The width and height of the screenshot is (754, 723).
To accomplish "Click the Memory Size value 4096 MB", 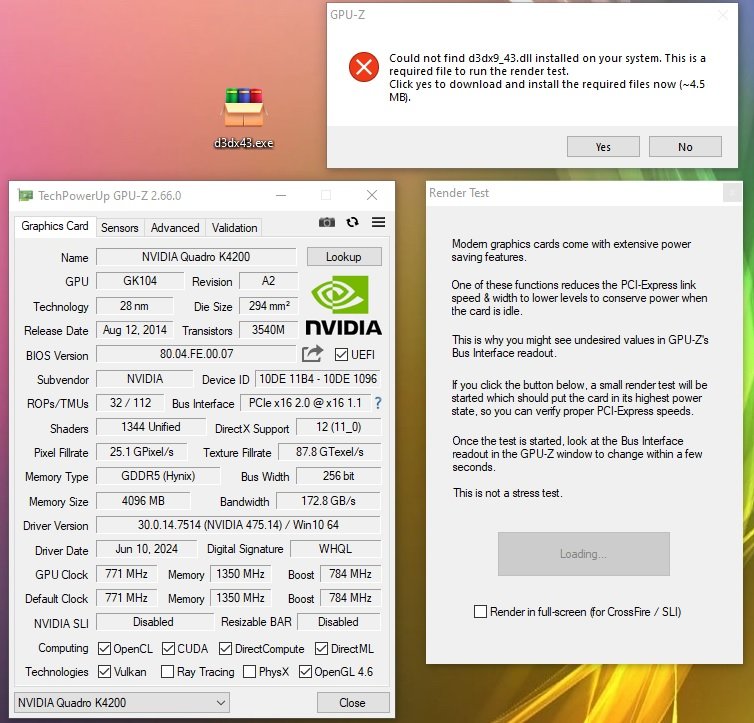I will point(143,501).
